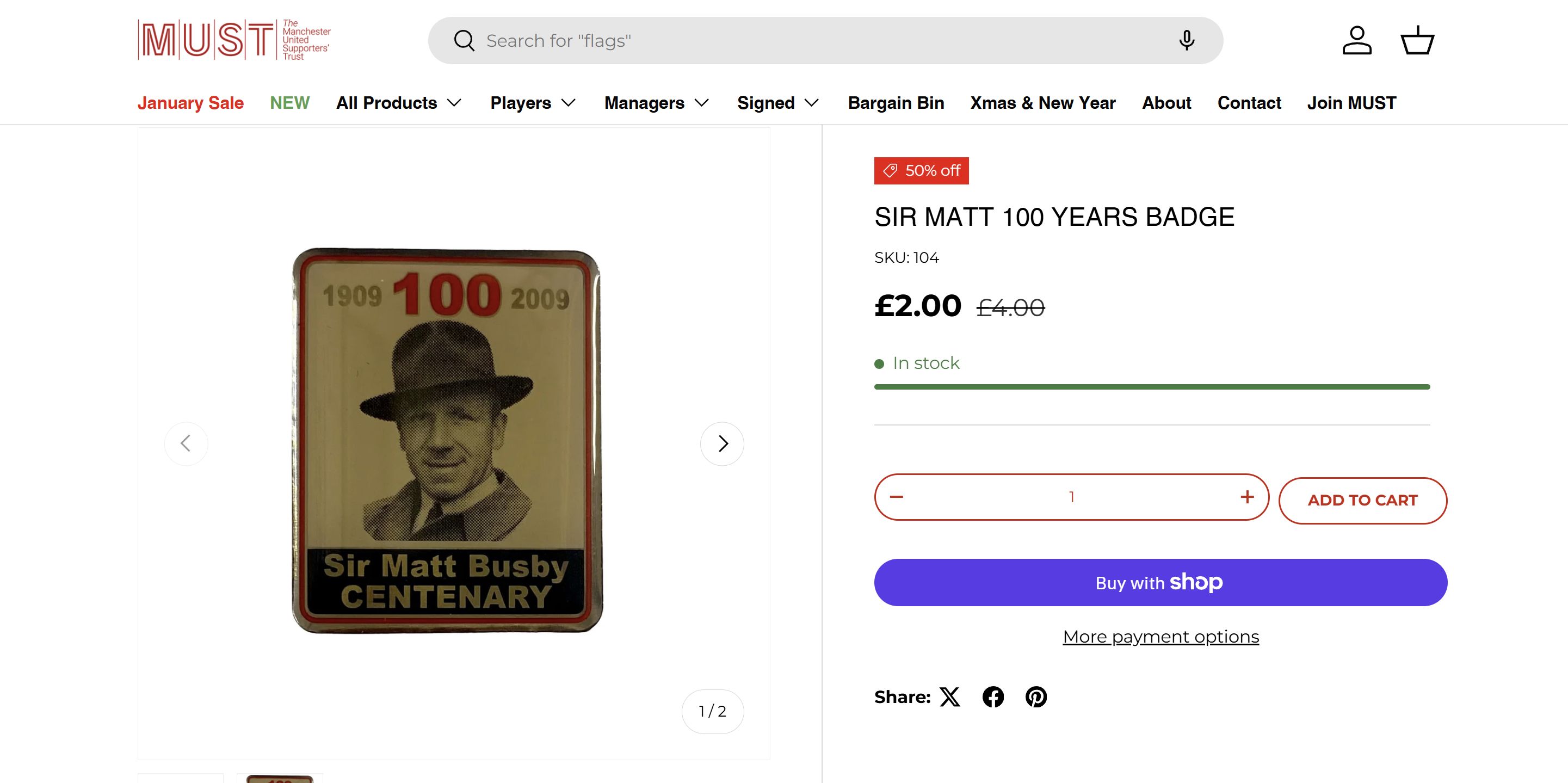Expand the Players menu dropdown
The height and width of the screenshot is (783, 1568).
(x=533, y=103)
